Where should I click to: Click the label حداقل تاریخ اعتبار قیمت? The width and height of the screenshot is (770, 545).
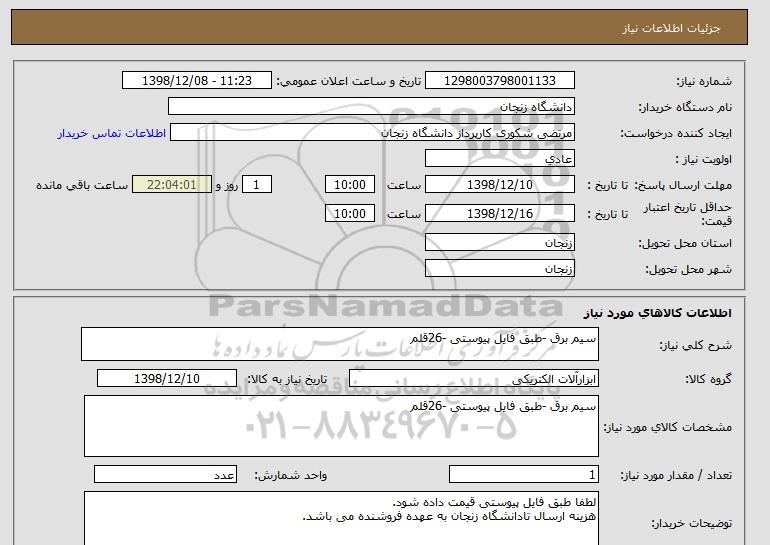688,214
